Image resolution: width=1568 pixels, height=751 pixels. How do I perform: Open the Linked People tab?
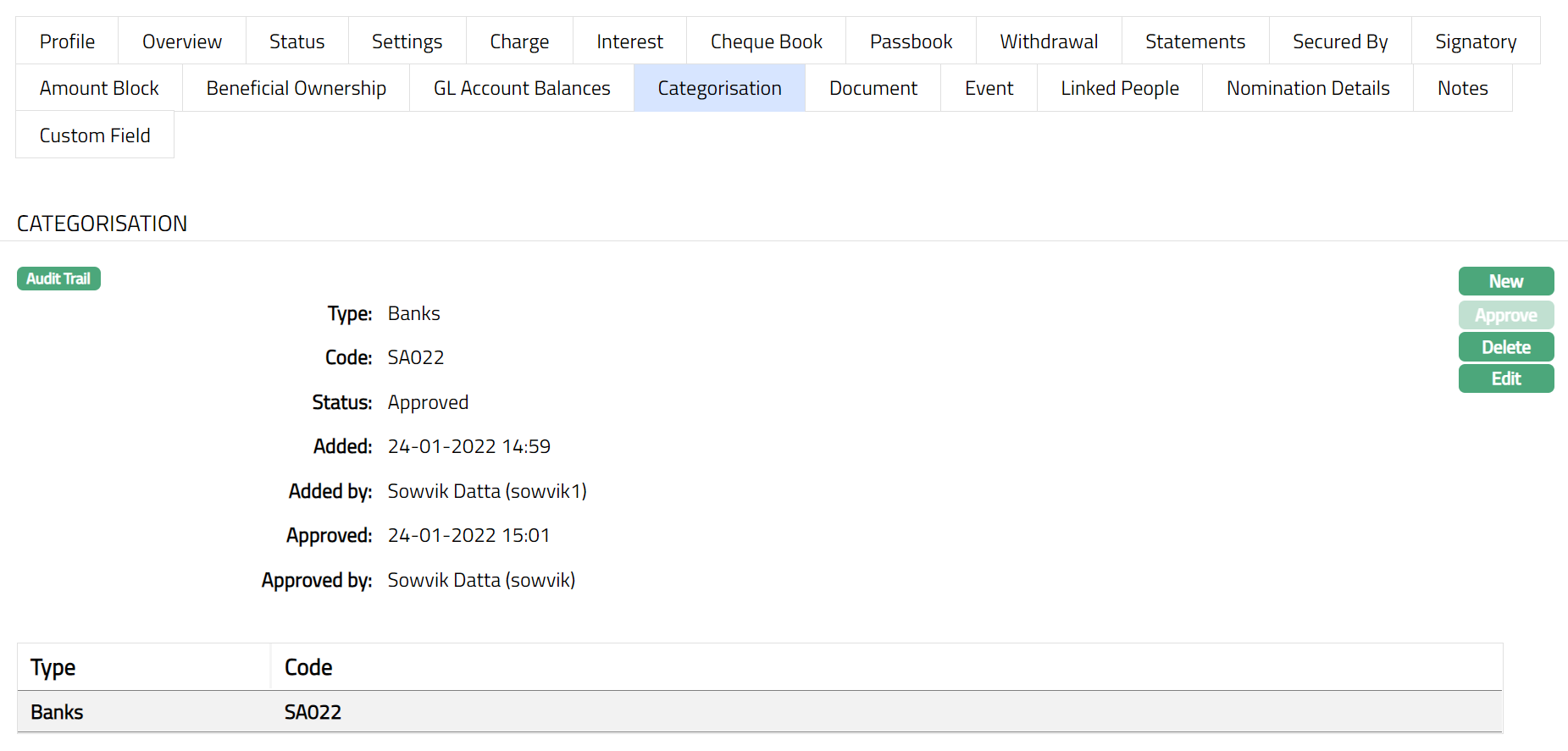[x=1119, y=88]
